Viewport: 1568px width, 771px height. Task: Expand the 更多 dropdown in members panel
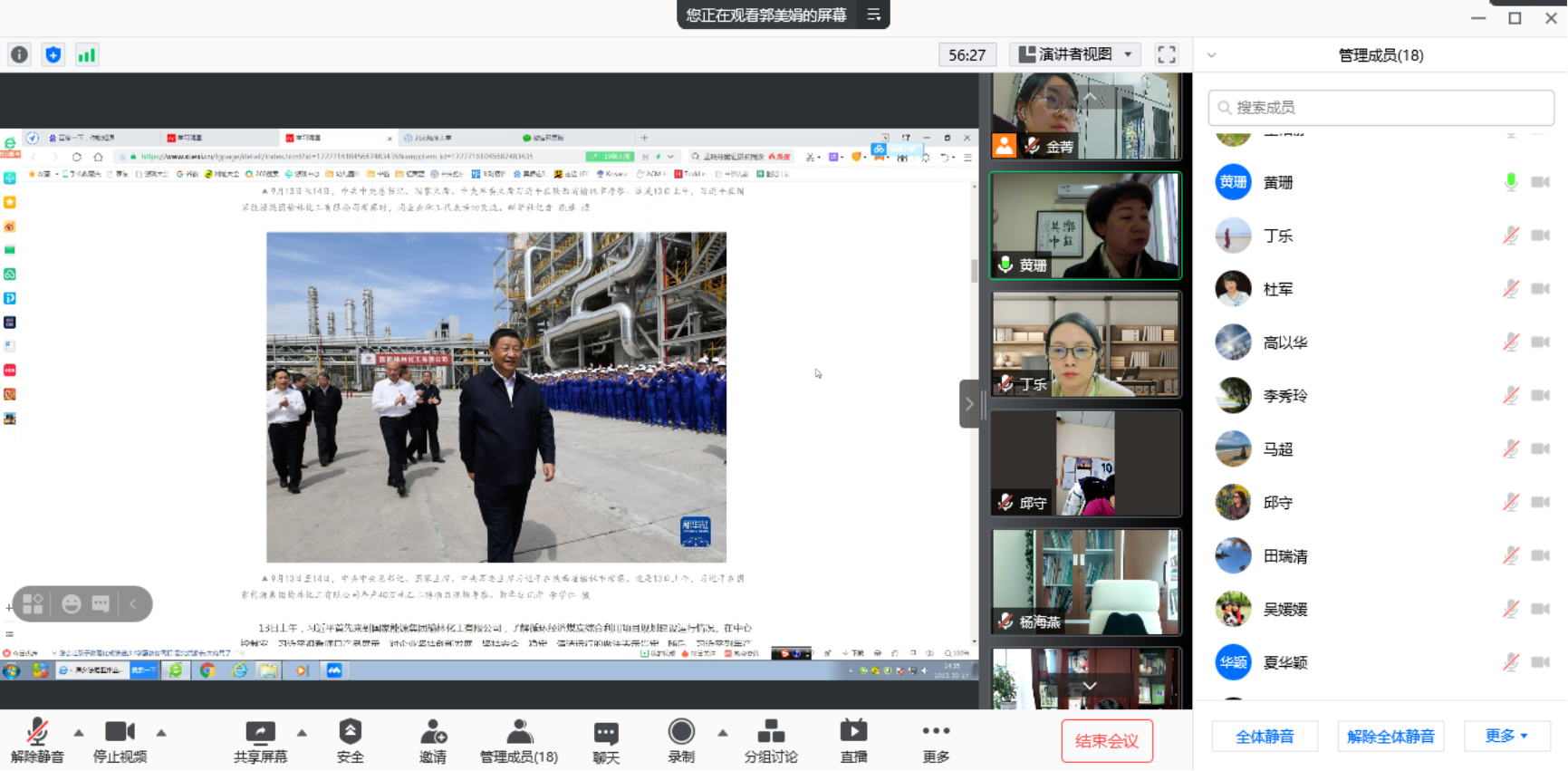1506,736
